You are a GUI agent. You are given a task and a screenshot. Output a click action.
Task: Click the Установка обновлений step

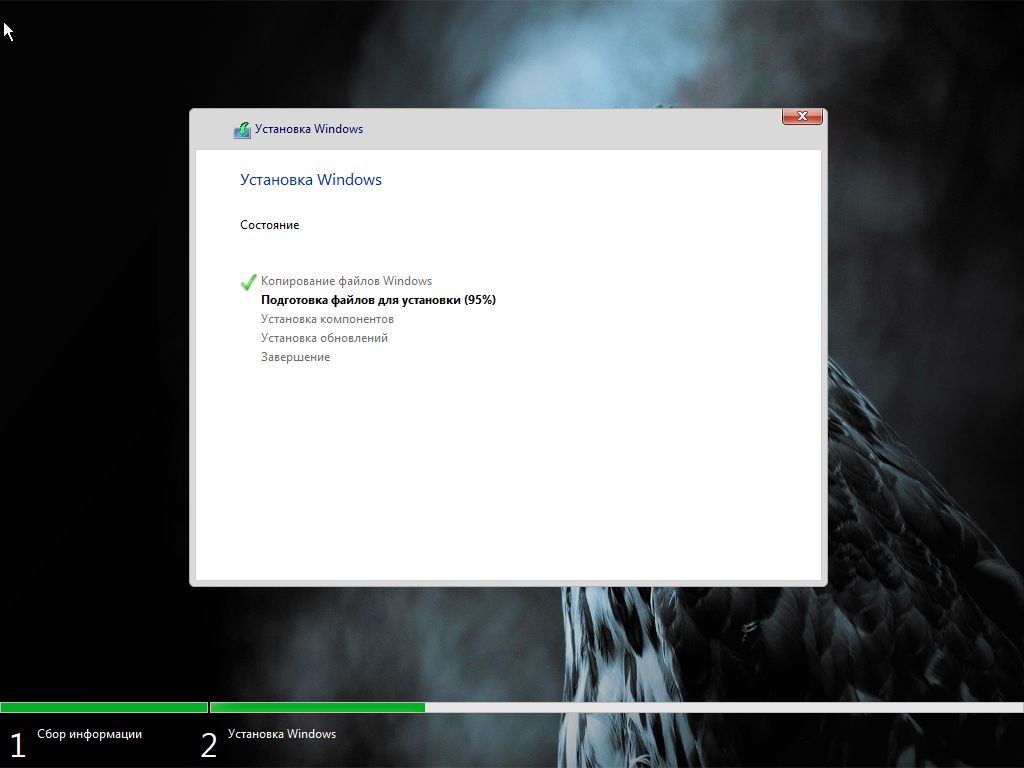(324, 338)
